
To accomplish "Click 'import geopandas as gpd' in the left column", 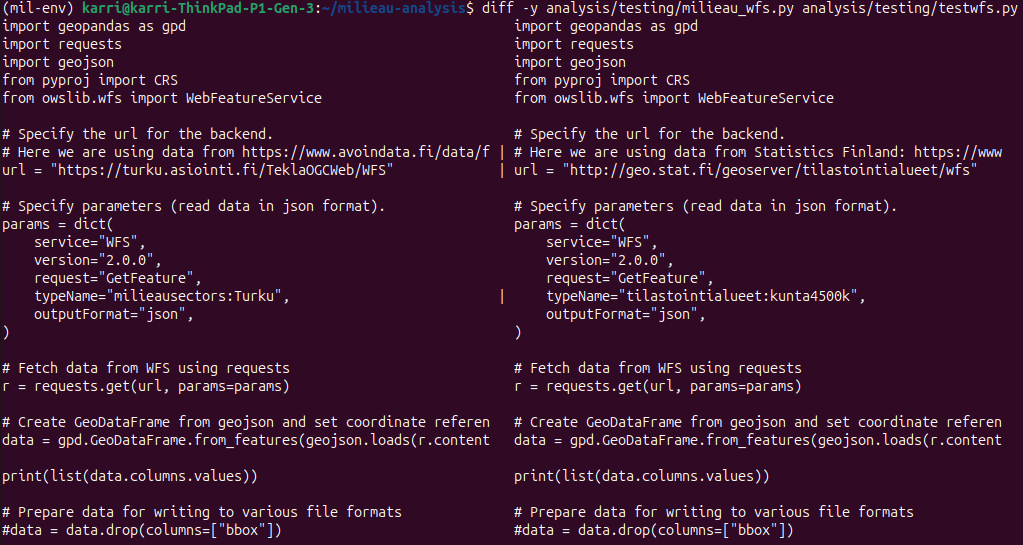I will (94, 26).
